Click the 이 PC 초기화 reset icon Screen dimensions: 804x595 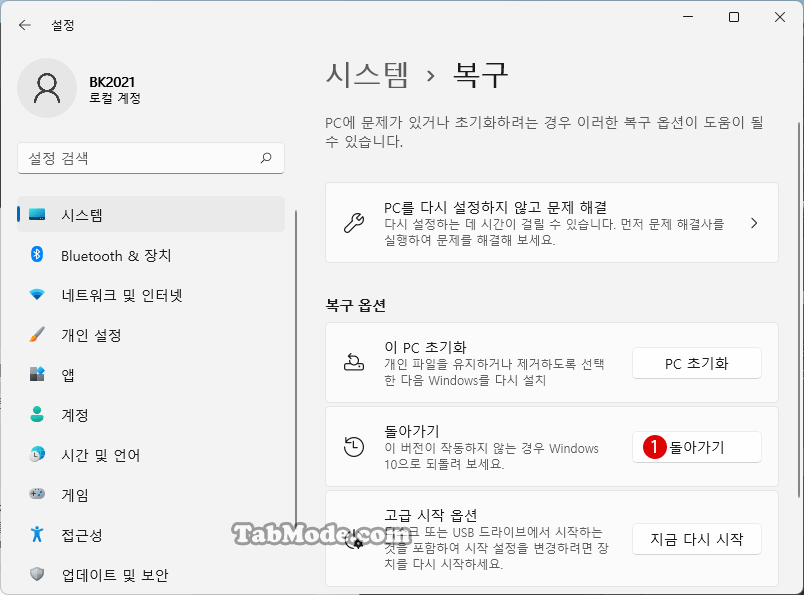354,362
